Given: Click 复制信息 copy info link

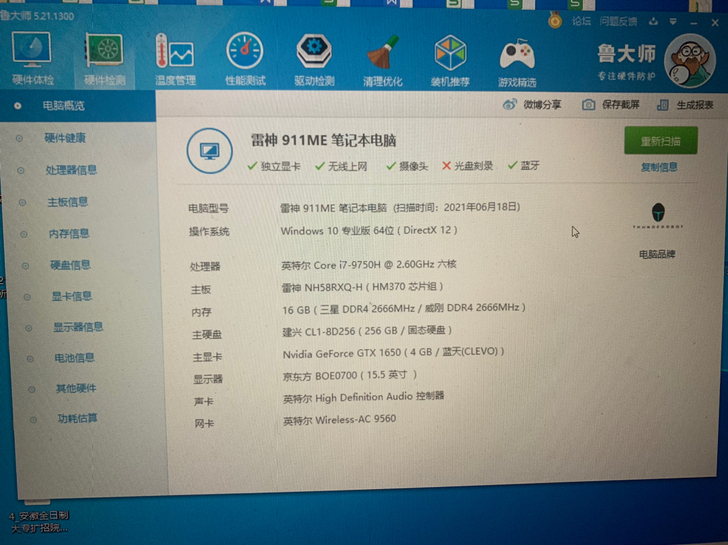Looking at the screenshot, I should (x=659, y=167).
